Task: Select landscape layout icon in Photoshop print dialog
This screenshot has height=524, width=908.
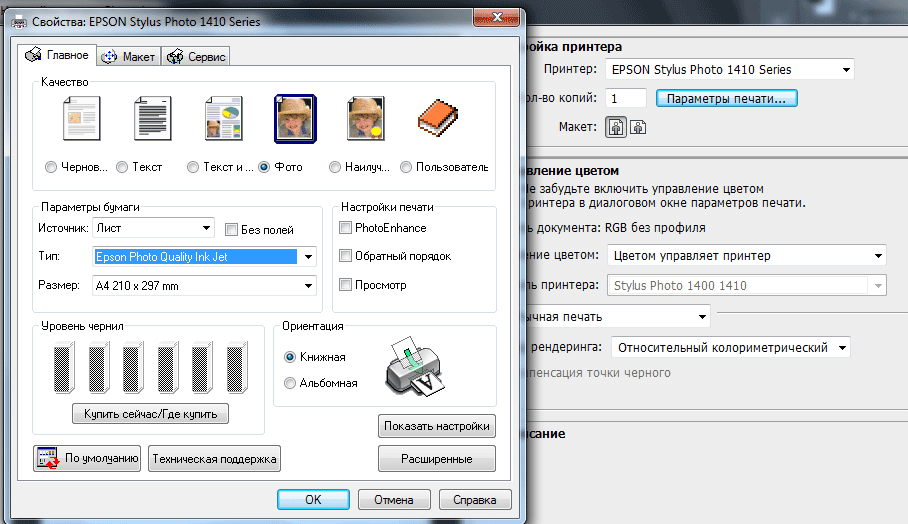Action: [638, 127]
